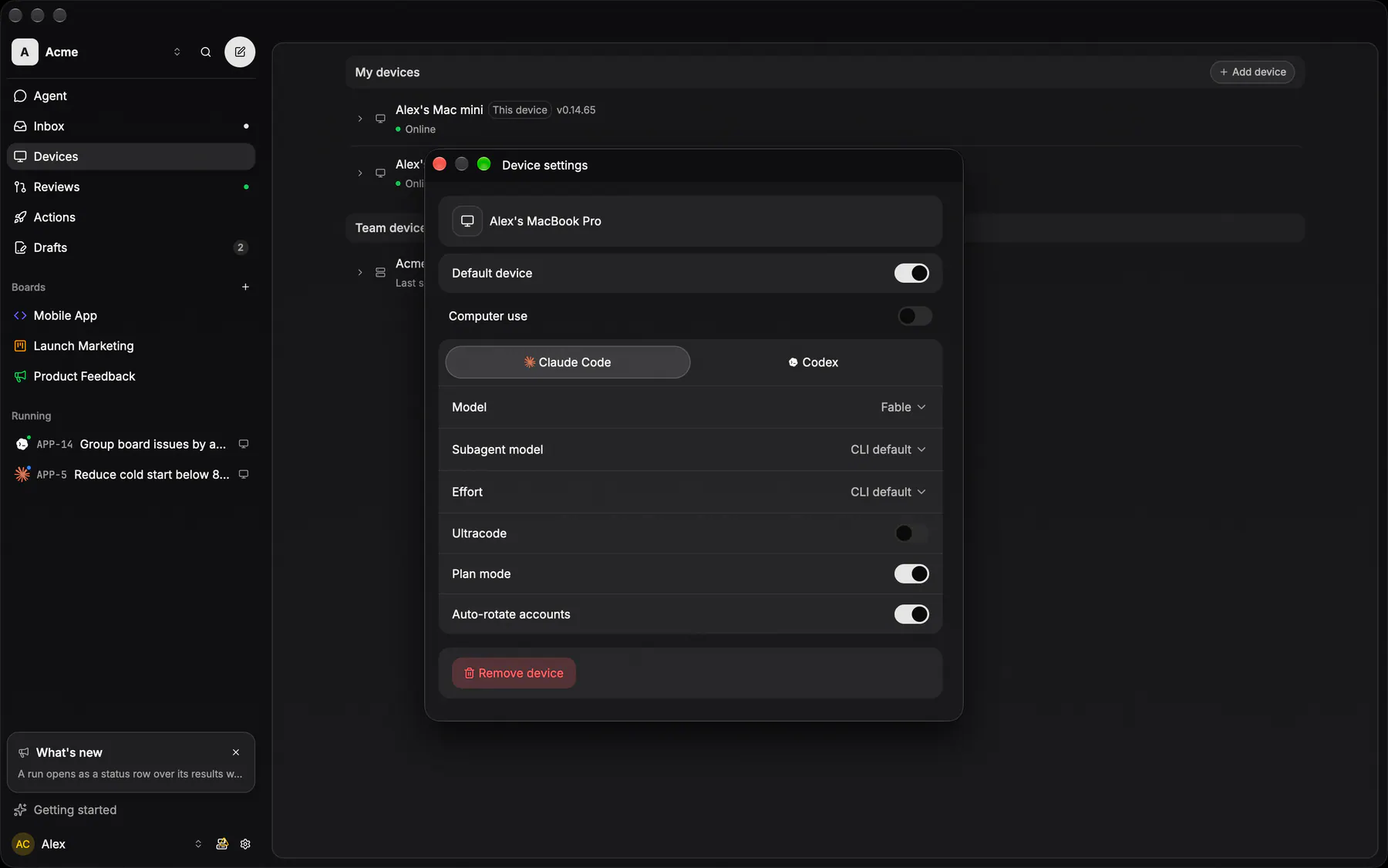
Task: Disable the Plan mode toggle
Action: (911, 574)
